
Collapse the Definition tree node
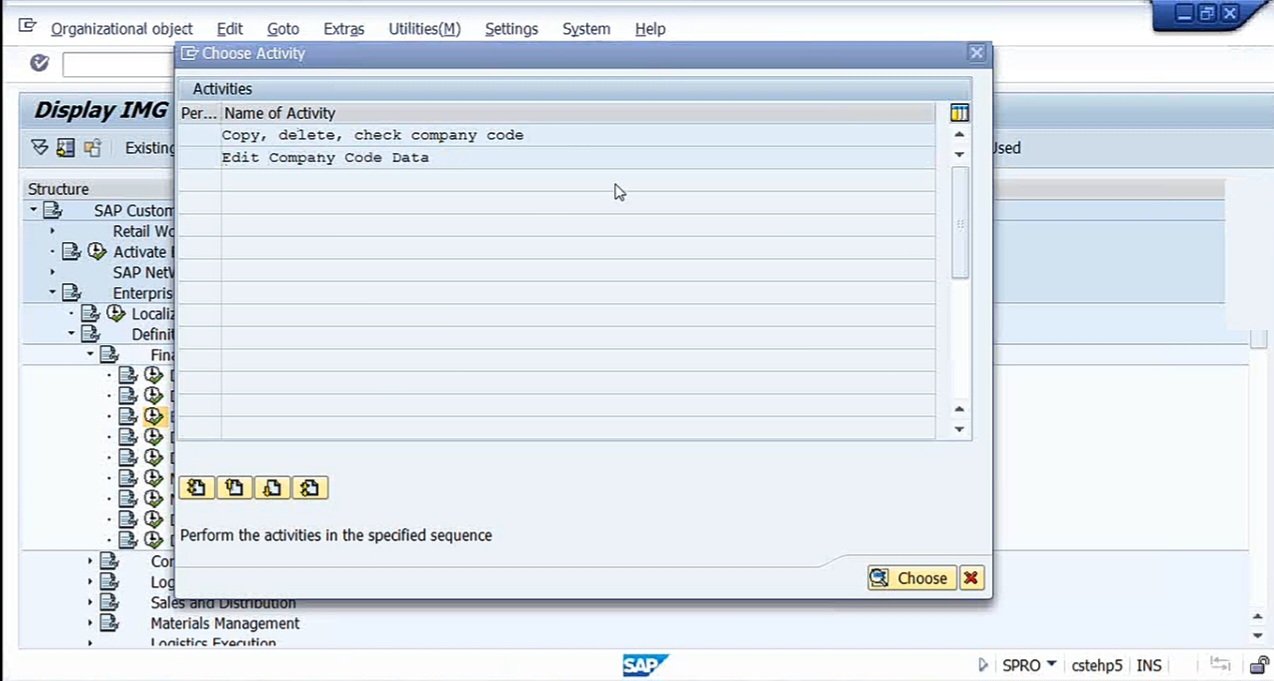(72, 334)
